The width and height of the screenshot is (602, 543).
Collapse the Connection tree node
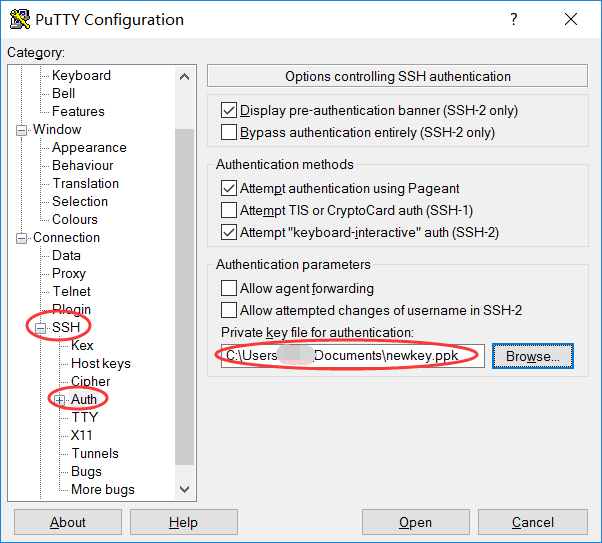coord(22,238)
